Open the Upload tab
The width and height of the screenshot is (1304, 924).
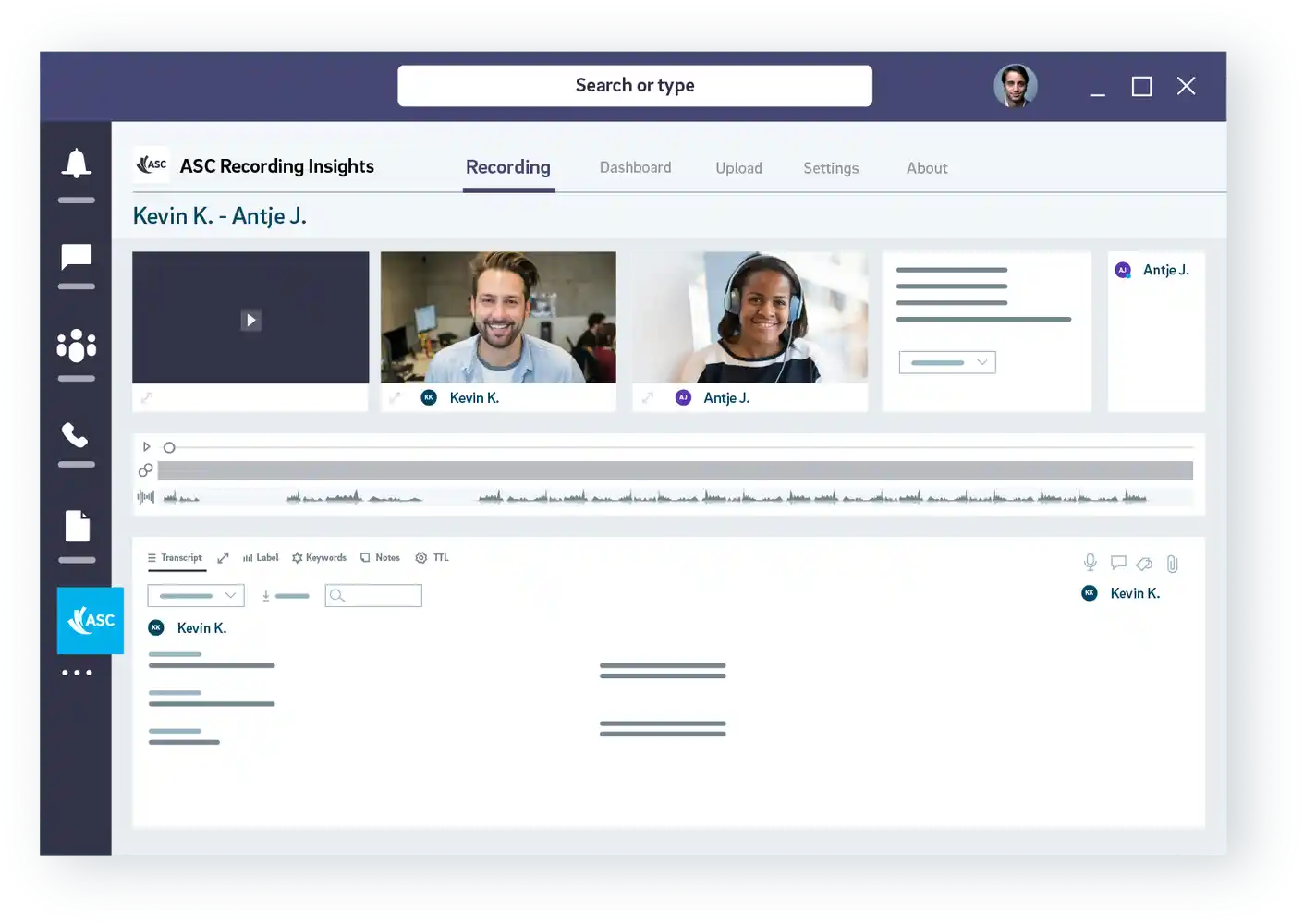coord(738,168)
